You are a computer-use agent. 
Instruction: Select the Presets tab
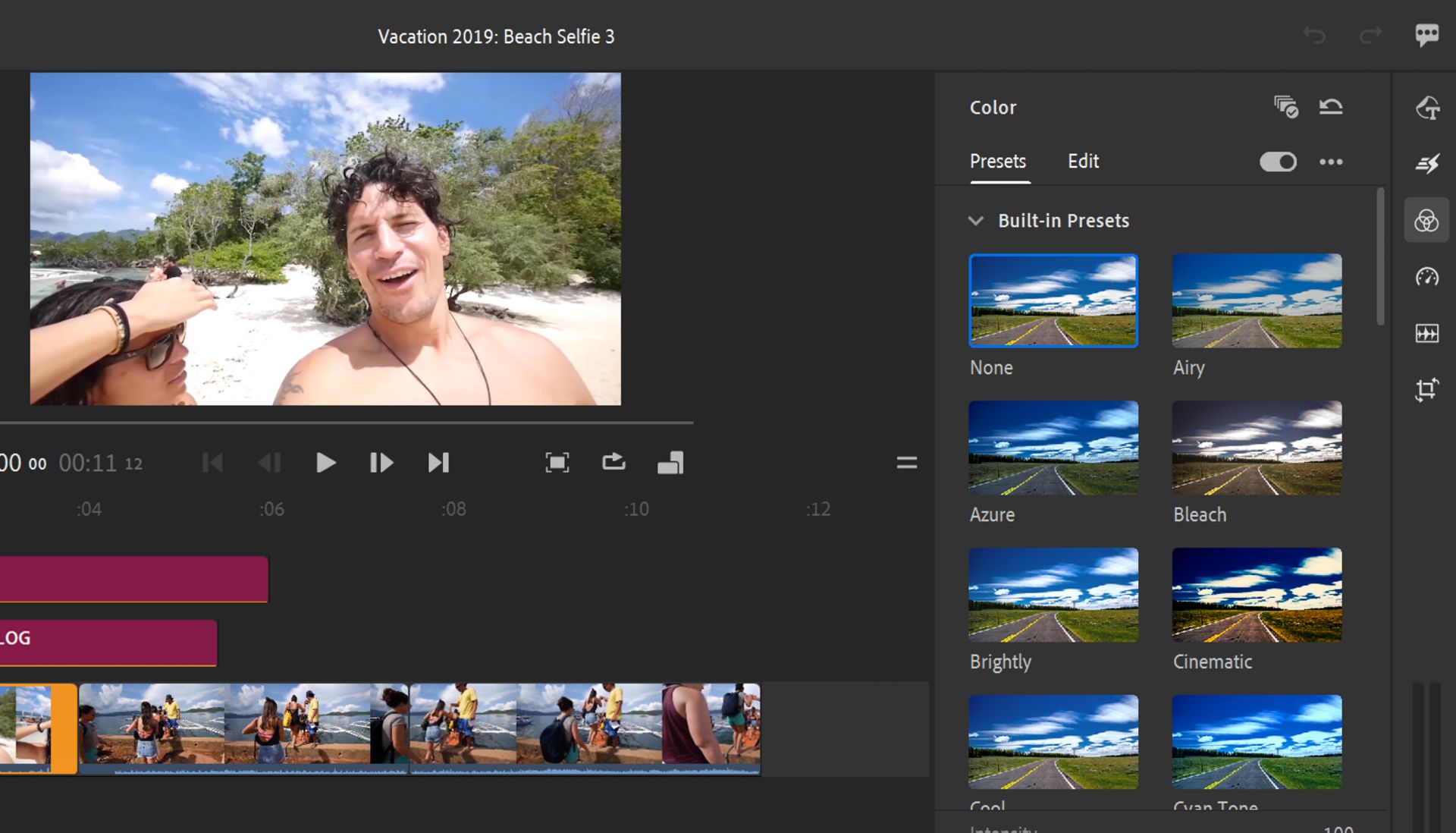coord(996,161)
